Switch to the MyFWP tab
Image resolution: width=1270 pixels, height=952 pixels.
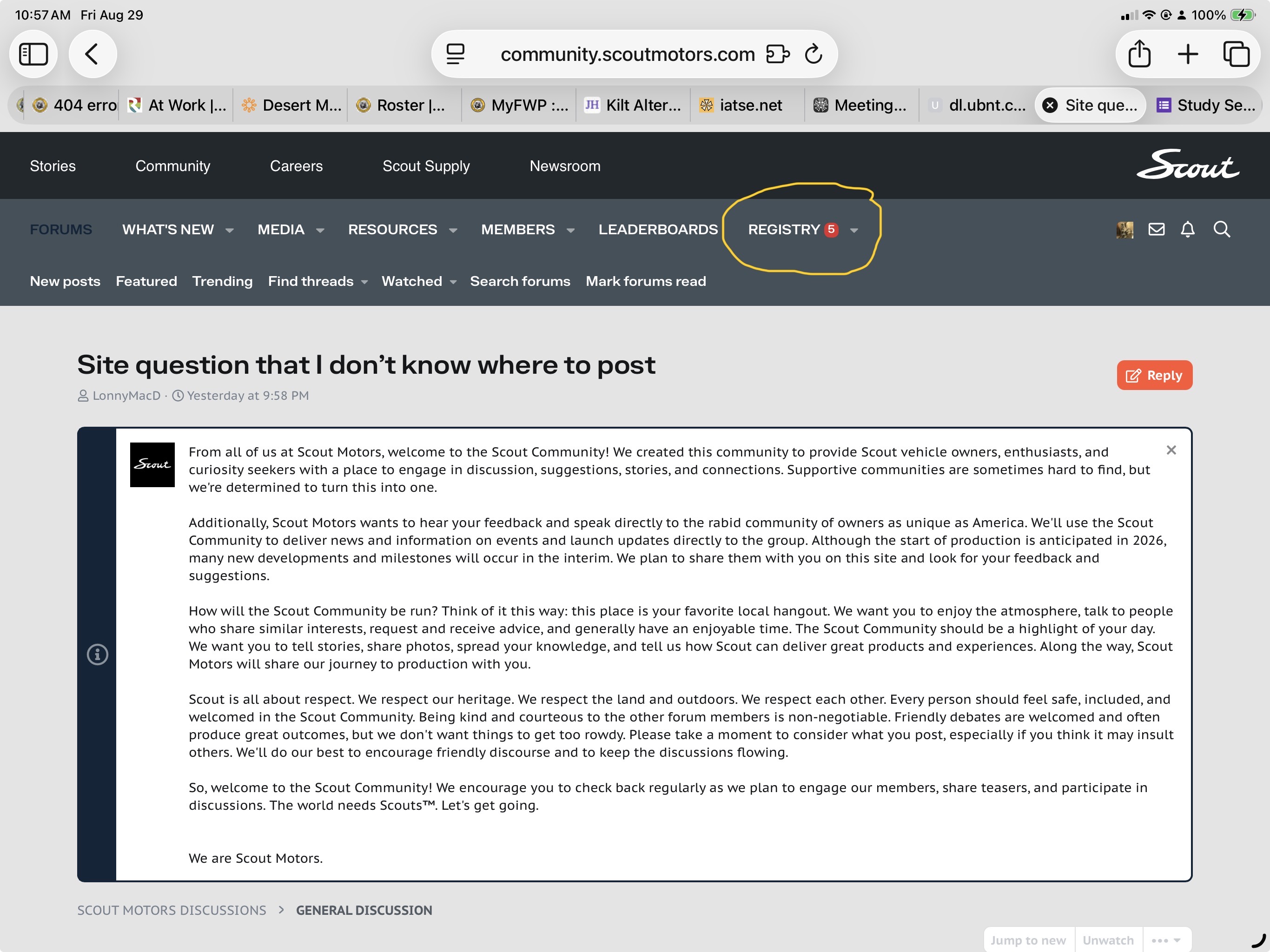click(x=519, y=105)
